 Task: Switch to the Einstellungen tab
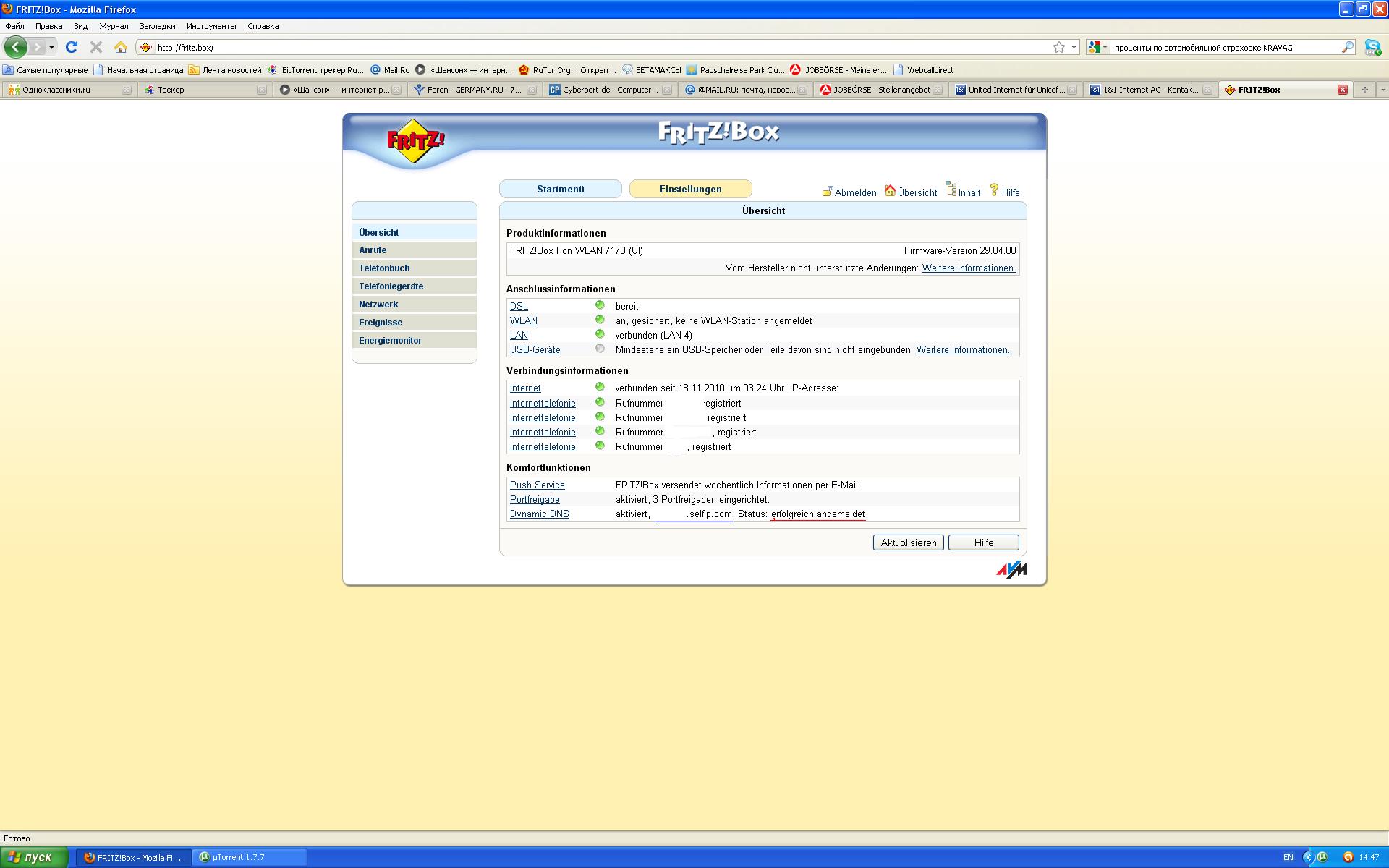tap(690, 189)
